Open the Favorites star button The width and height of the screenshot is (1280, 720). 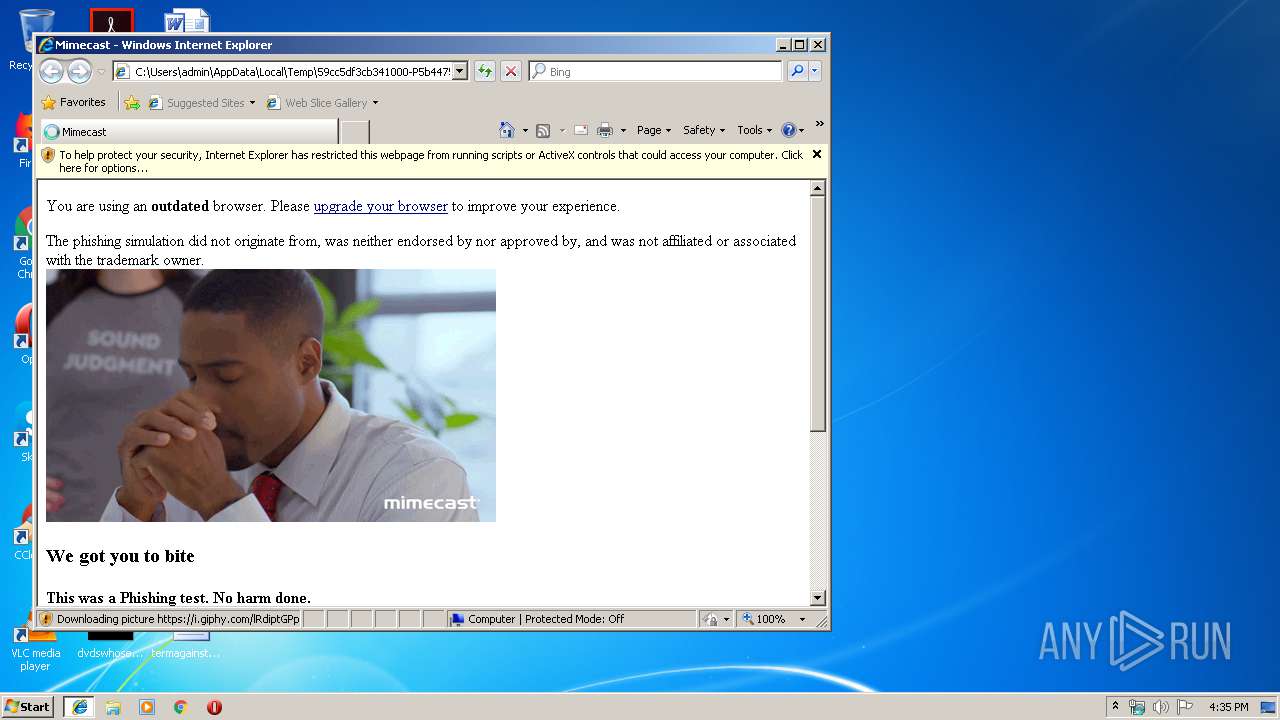73,102
